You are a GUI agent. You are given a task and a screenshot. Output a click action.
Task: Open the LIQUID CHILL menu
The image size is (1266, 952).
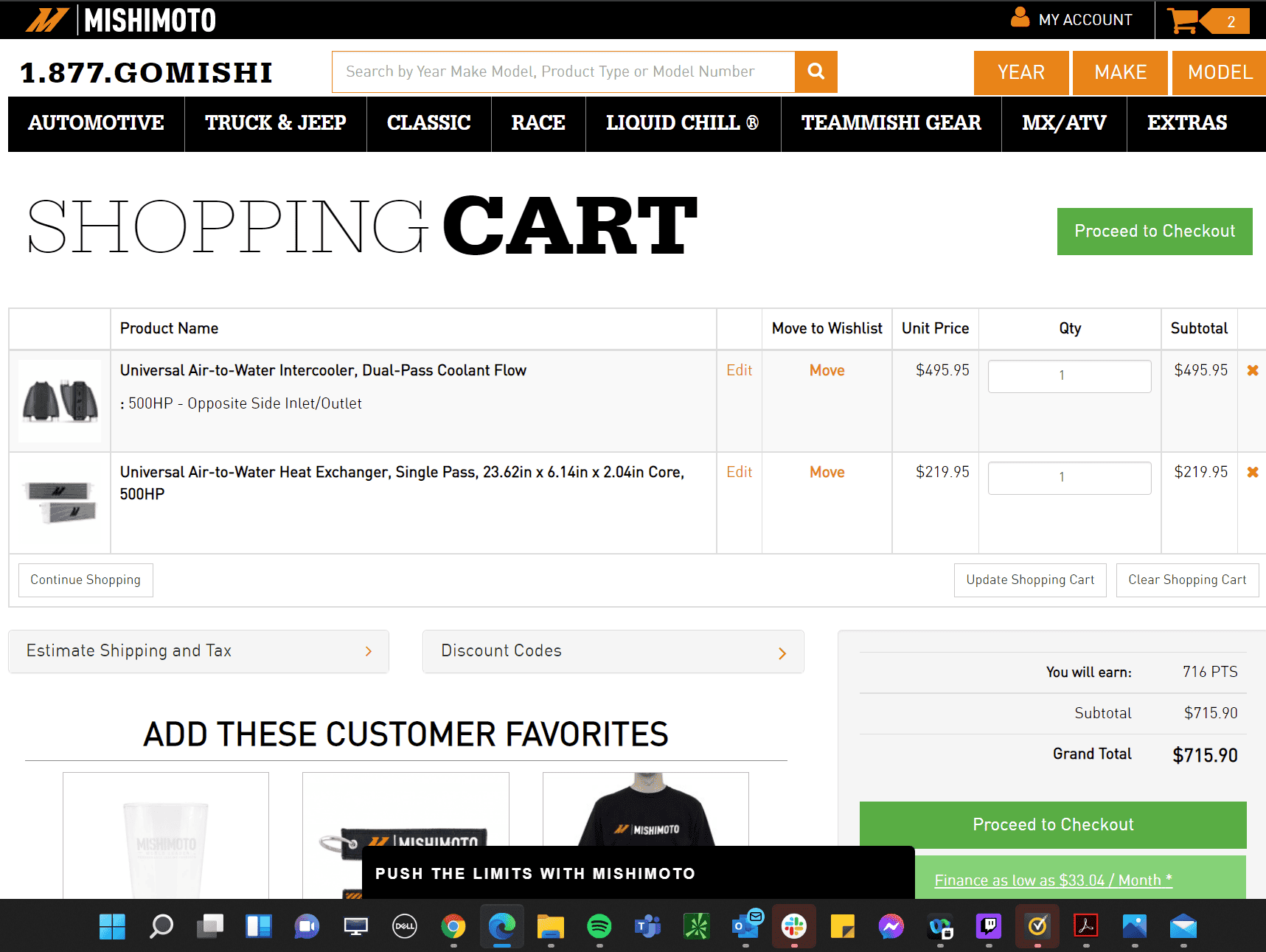coord(683,124)
